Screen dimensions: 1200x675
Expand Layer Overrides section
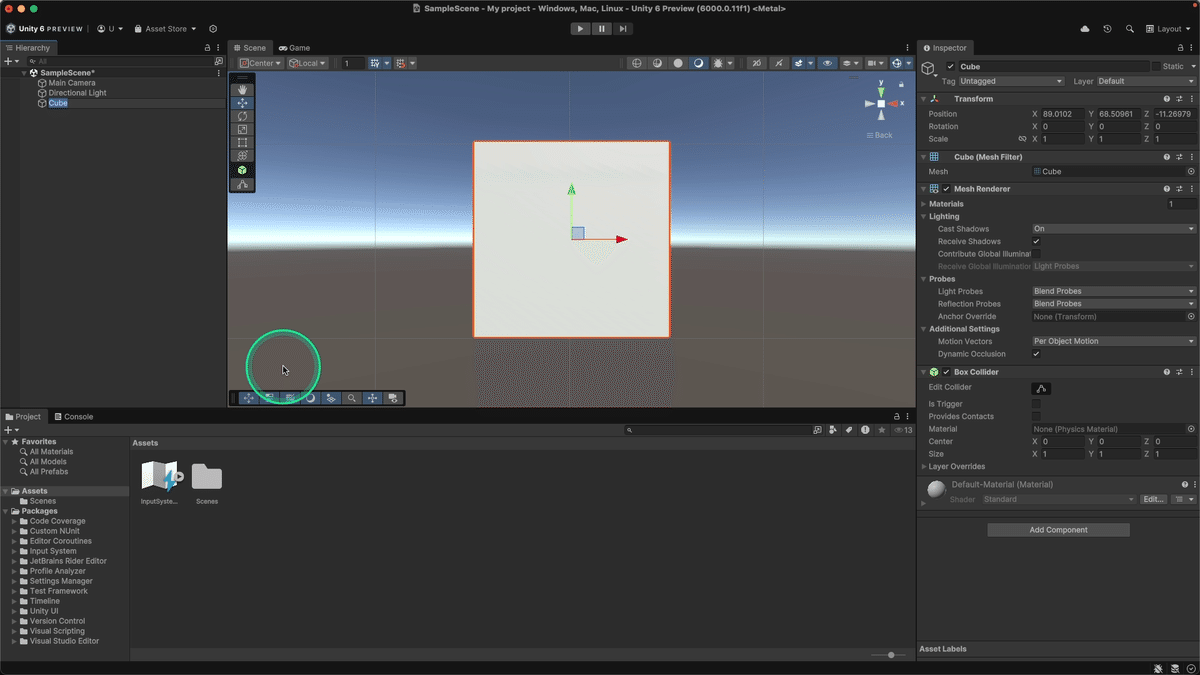pyautogui.click(x=923, y=467)
